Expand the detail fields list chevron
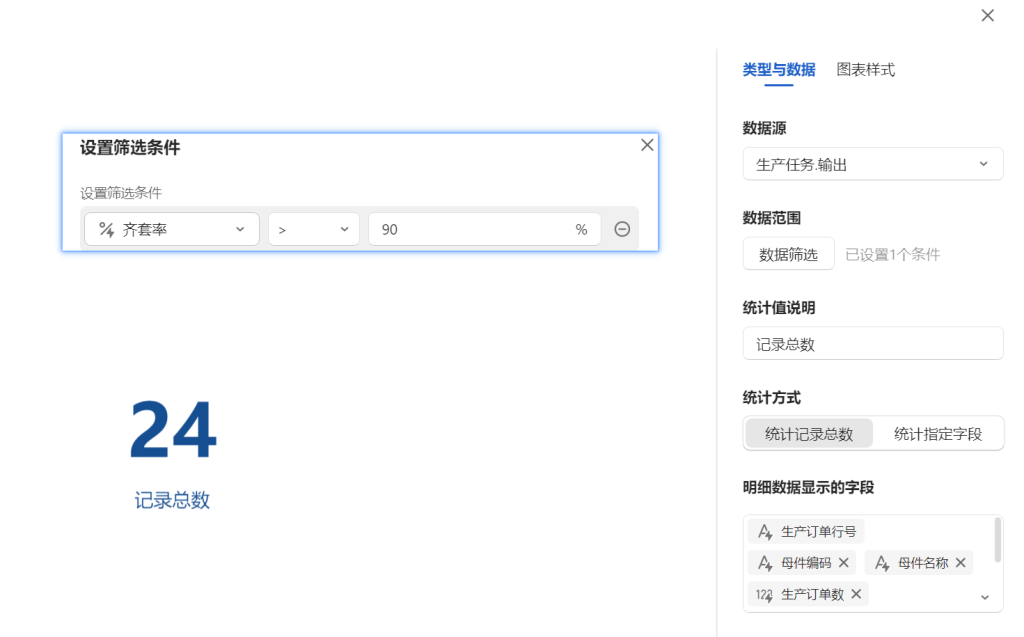 click(985, 597)
